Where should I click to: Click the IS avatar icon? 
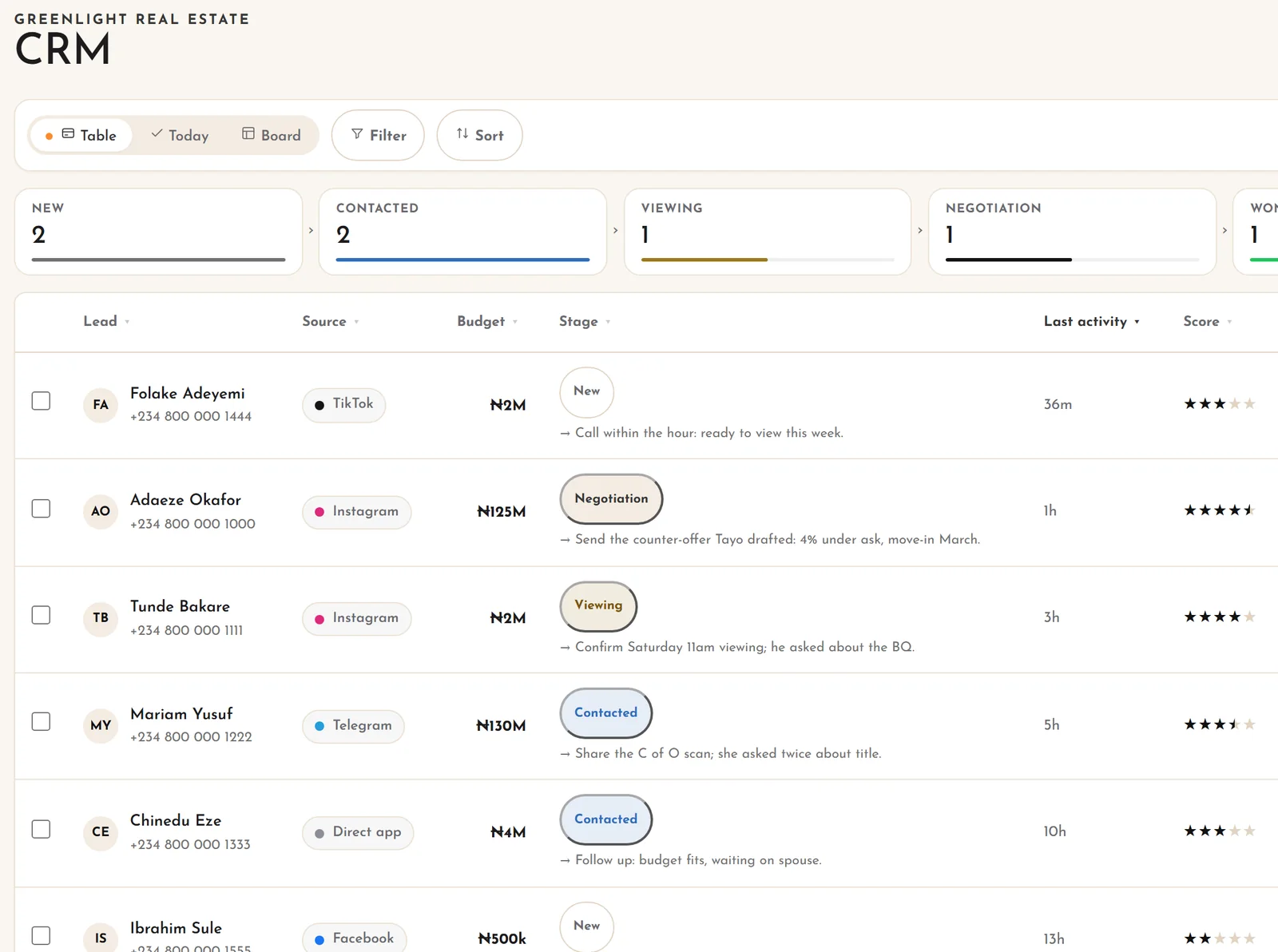click(x=101, y=938)
